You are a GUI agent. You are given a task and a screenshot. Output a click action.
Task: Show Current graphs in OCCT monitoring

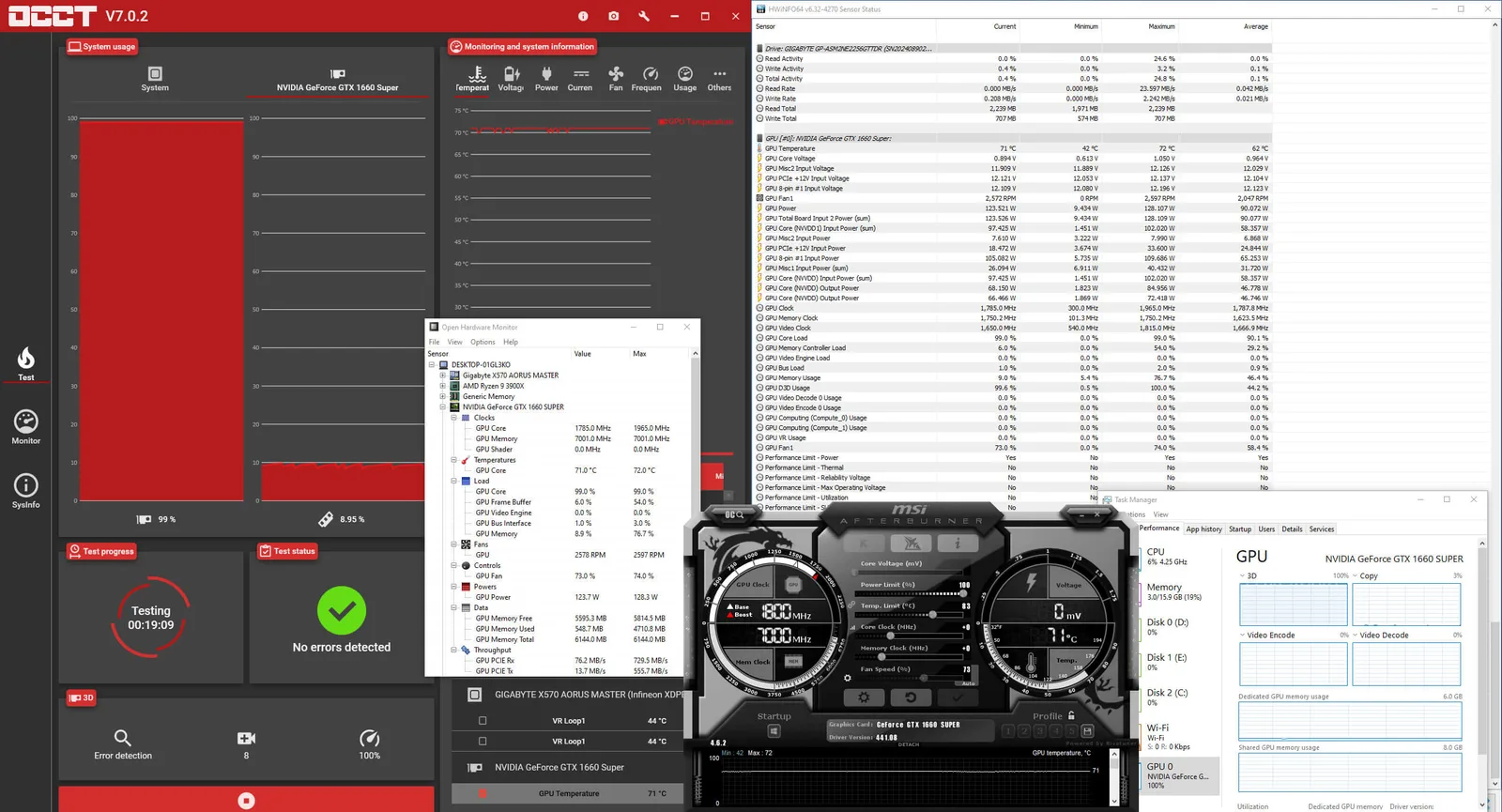[580, 79]
